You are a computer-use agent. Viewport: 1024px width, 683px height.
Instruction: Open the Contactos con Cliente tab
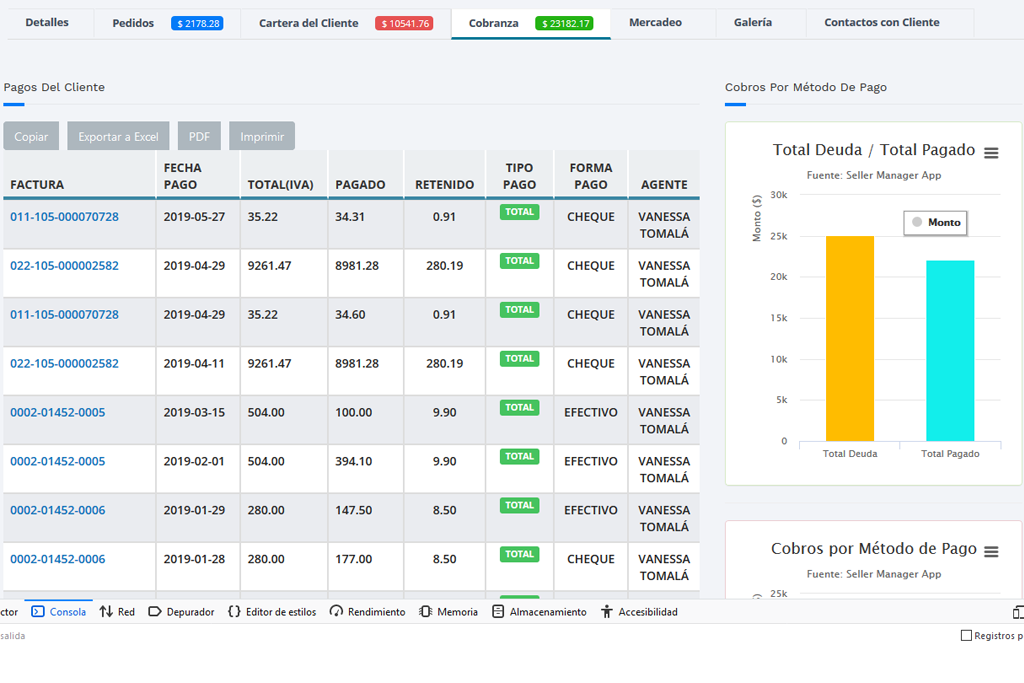coord(882,23)
